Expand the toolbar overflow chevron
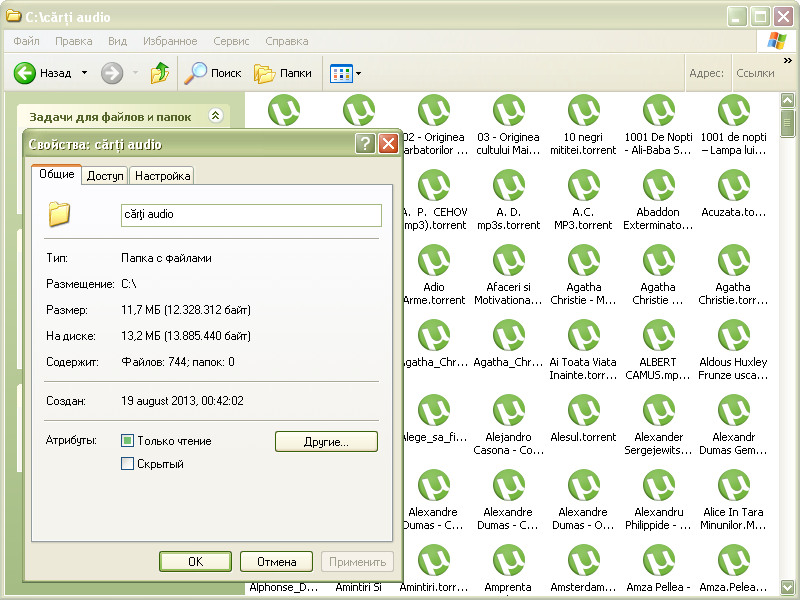The width and height of the screenshot is (800, 600). tap(787, 61)
